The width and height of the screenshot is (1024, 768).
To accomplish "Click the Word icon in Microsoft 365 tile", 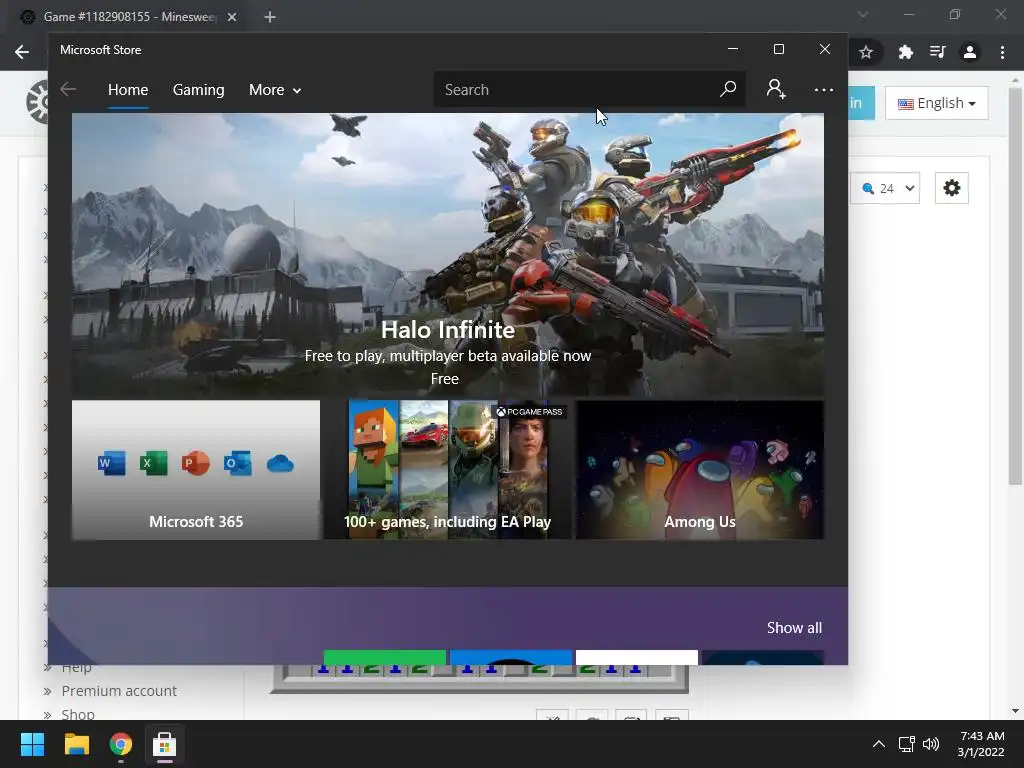I will 112,464.
